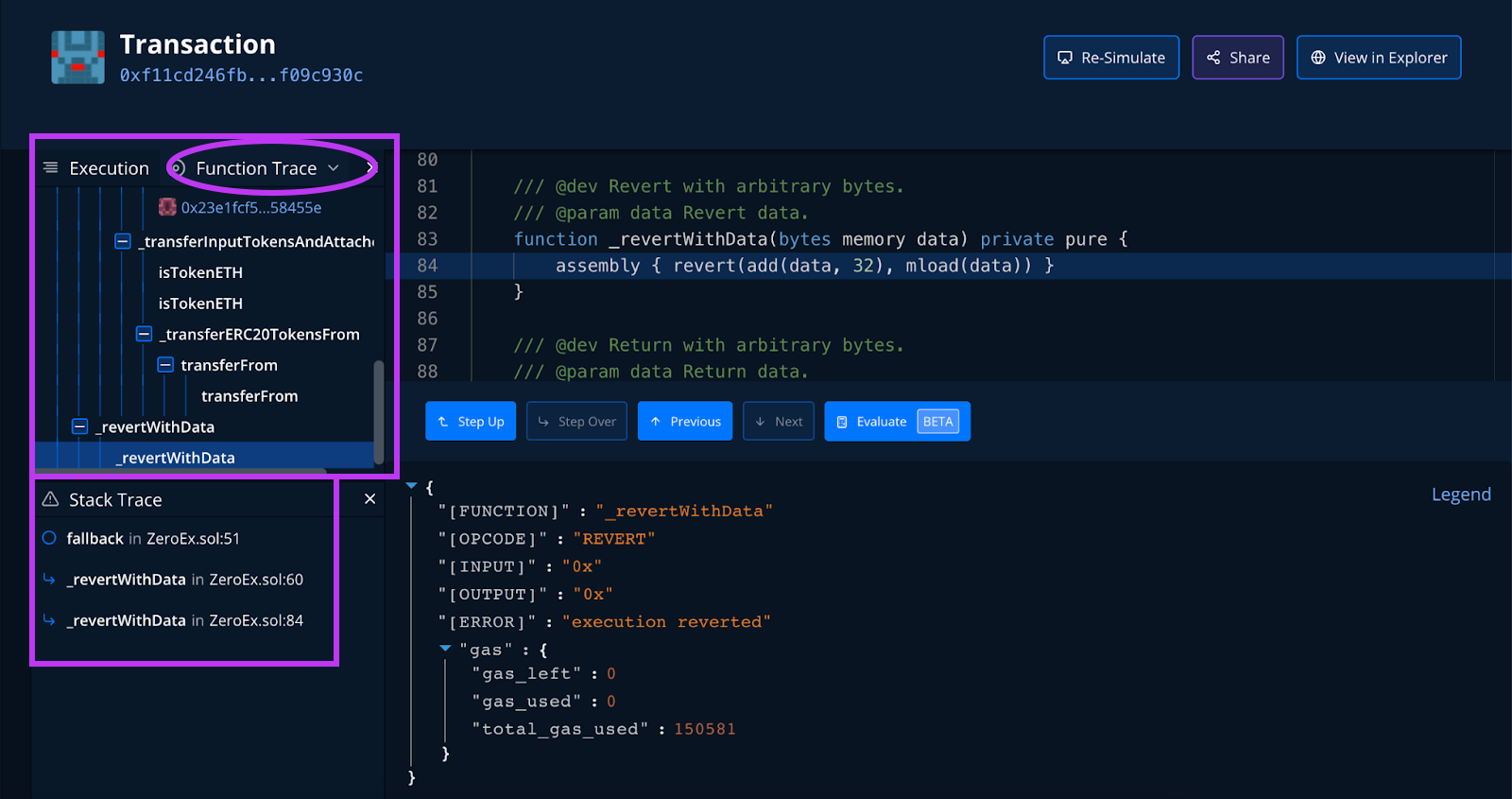
Task: Click the right arrow beside Function Trace
Action: pyautogui.click(x=369, y=168)
